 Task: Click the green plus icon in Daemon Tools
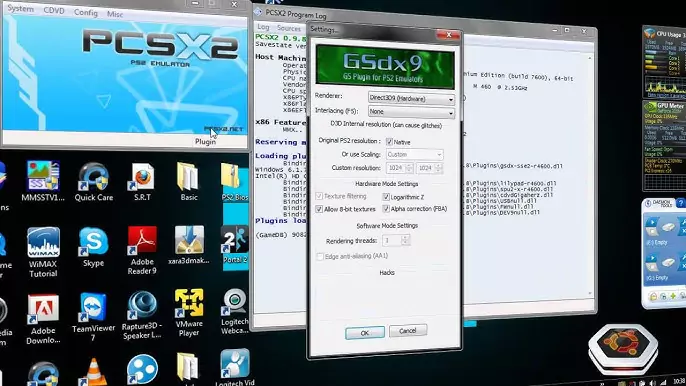pos(673,297)
